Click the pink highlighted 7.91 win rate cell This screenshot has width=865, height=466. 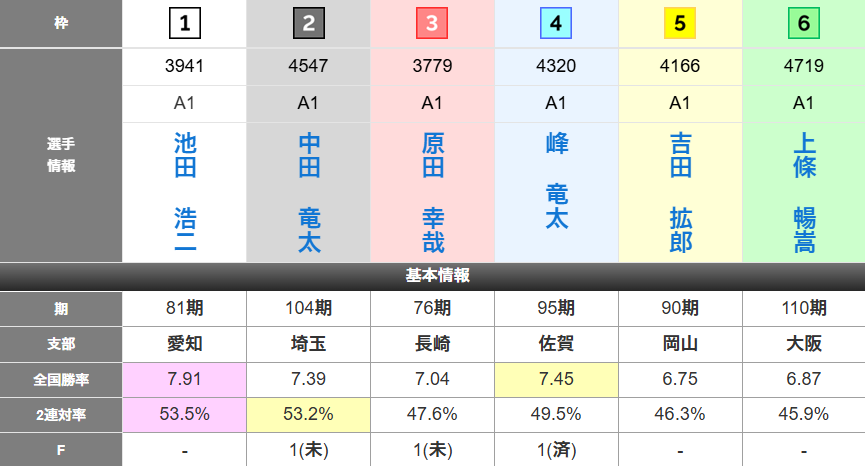pyautogui.click(x=185, y=379)
